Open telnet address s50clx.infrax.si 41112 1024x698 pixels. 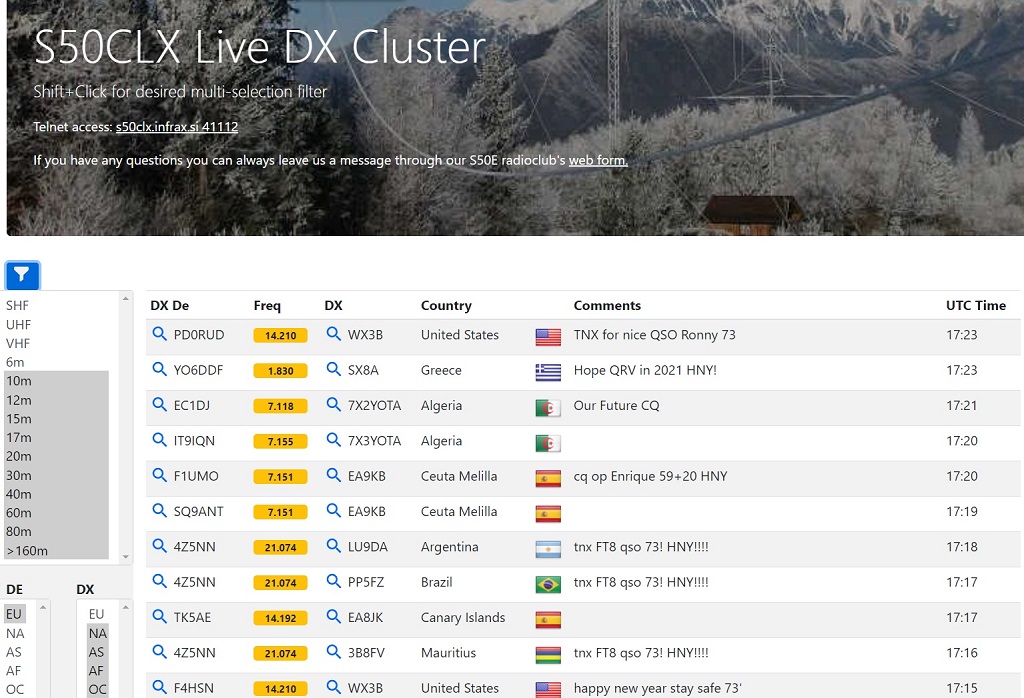(177, 127)
